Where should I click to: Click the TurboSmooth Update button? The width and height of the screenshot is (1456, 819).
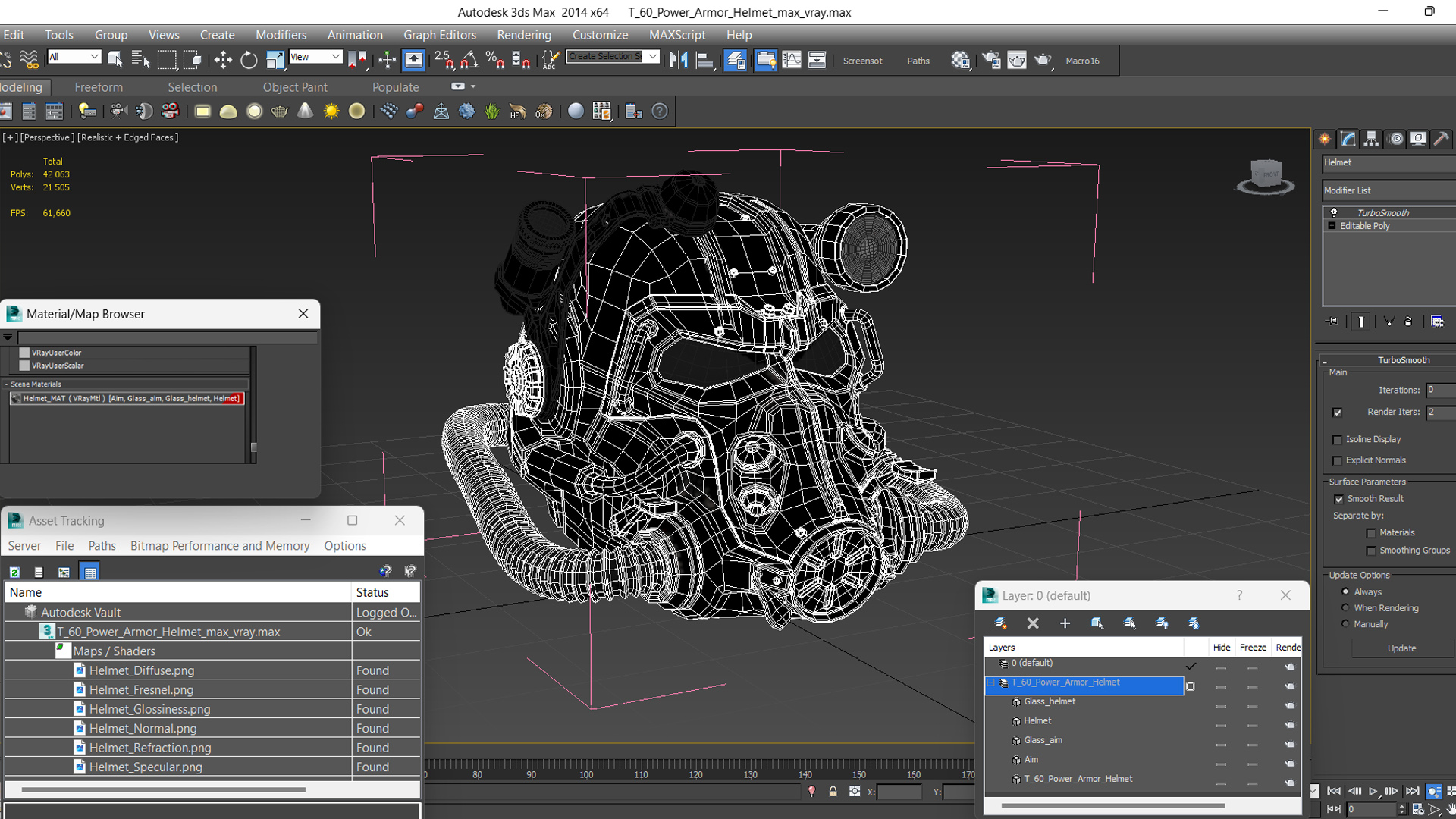[1401, 648]
